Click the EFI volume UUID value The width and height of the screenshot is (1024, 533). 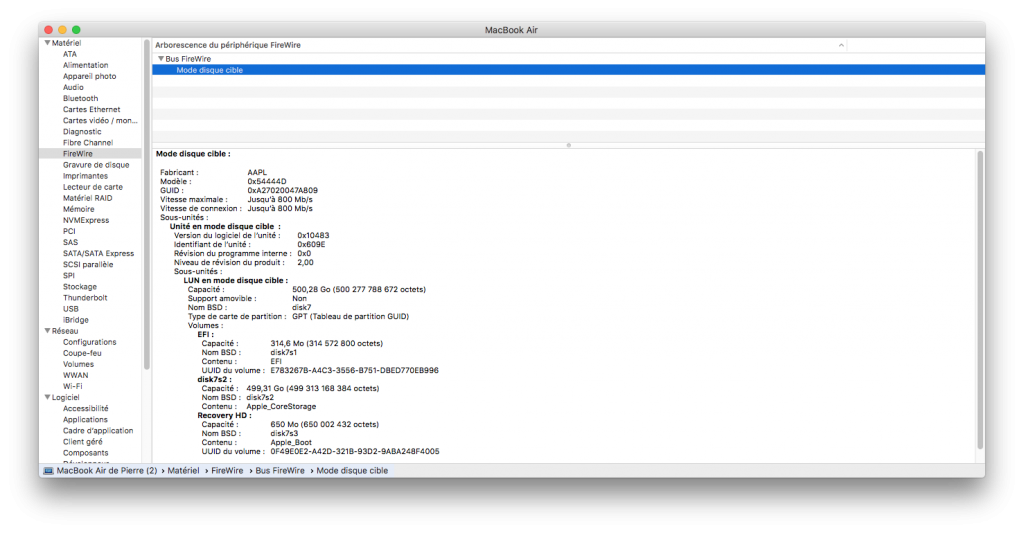[355, 371]
